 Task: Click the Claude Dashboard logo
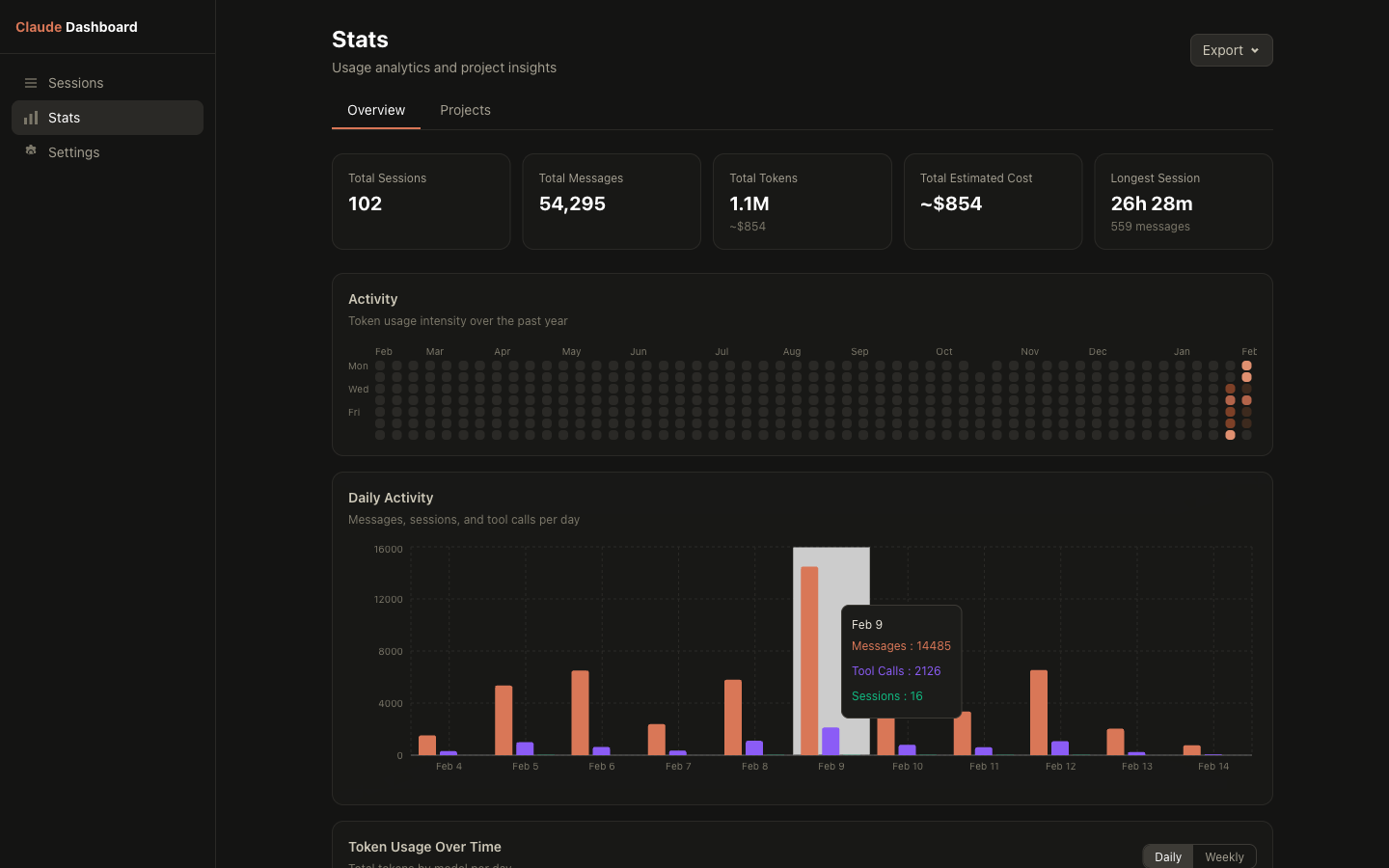[76, 27]
